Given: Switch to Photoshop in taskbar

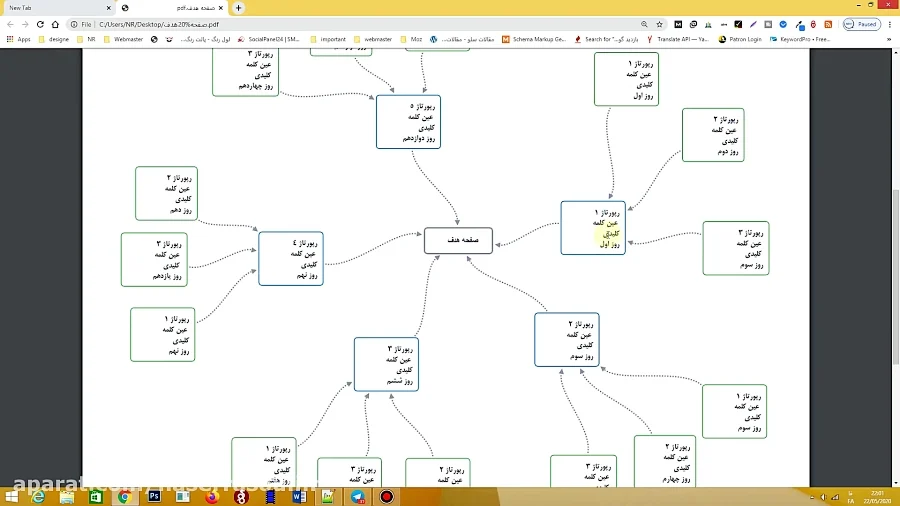Looking at the screenshot, I should pyautogui.click(x=154, y=497).
